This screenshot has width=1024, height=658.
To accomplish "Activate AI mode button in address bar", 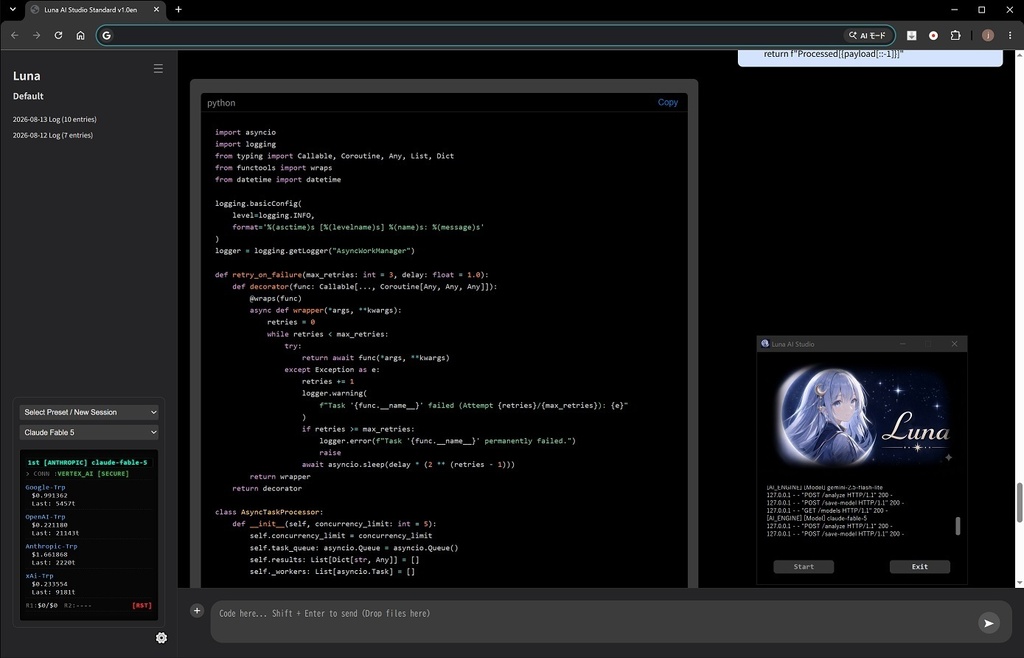I will [868, 35].
